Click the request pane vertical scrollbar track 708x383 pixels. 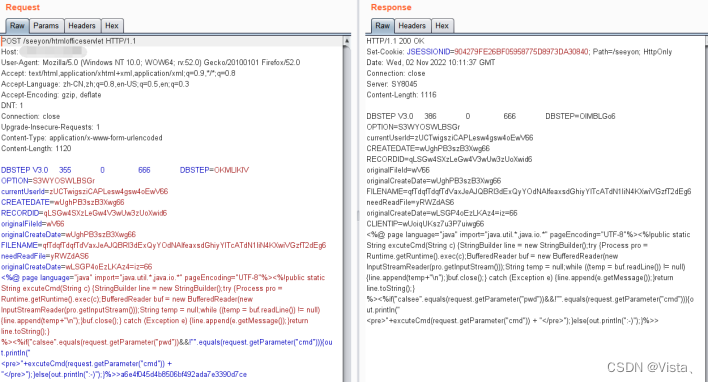click(347, 212)
